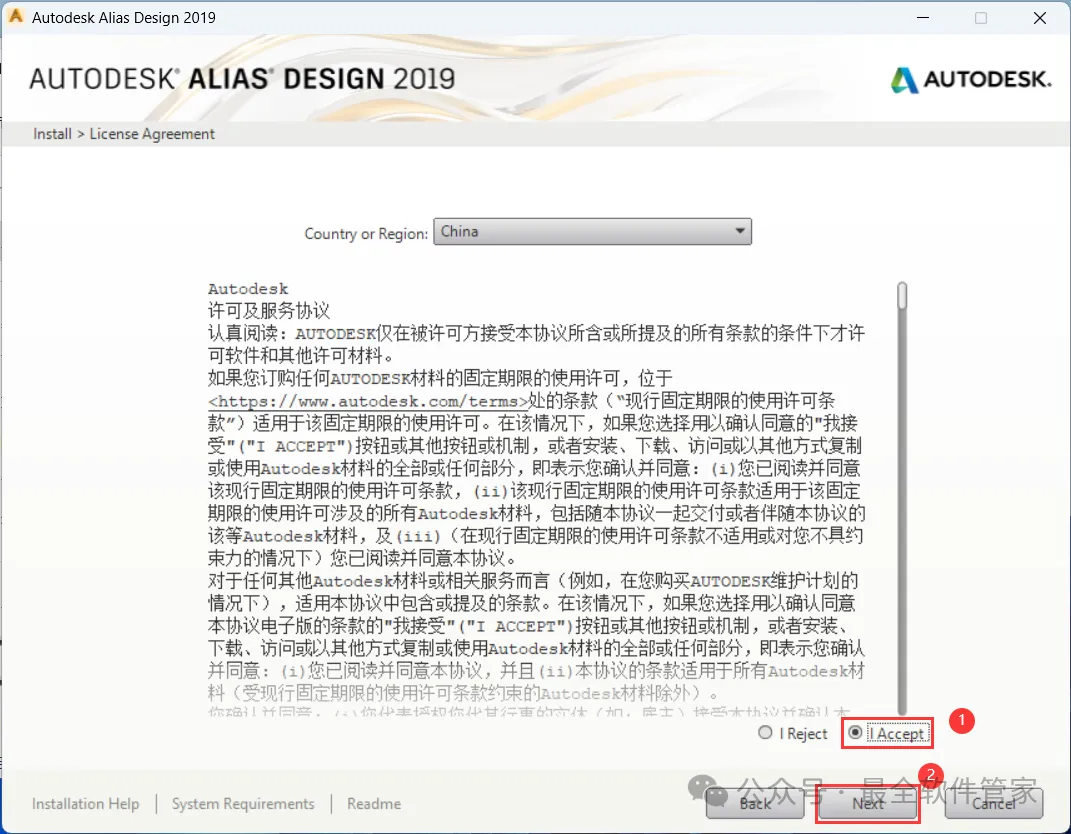Open the Readme link
The height and width of the screenshot is (834, 1071).
pyautogui.click(x=374, y=804)
